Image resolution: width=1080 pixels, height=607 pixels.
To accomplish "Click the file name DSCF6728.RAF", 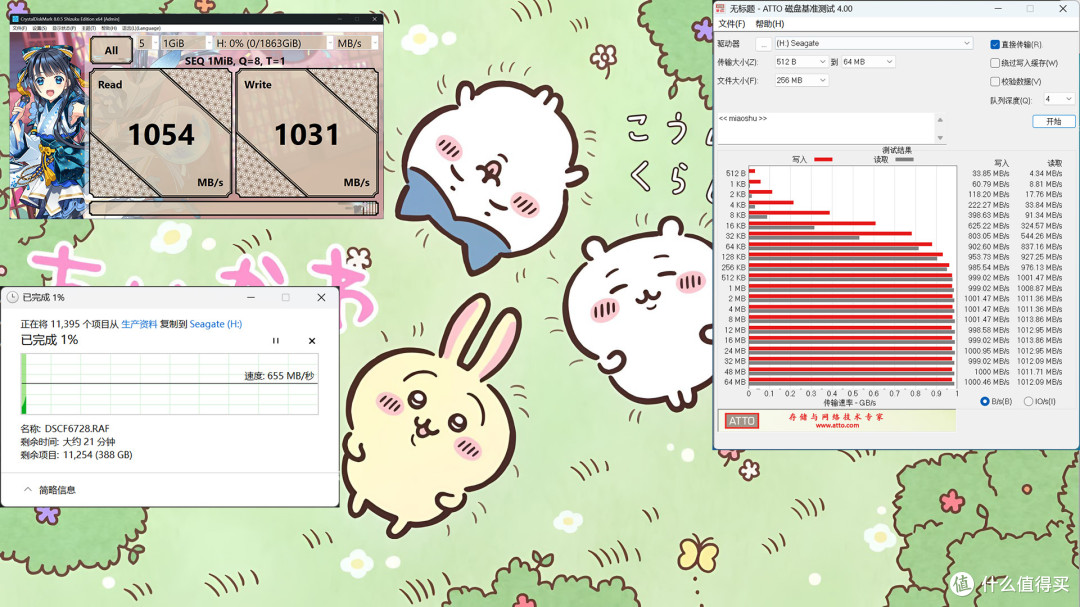I will pyautogui.click(x=77, y=429).
